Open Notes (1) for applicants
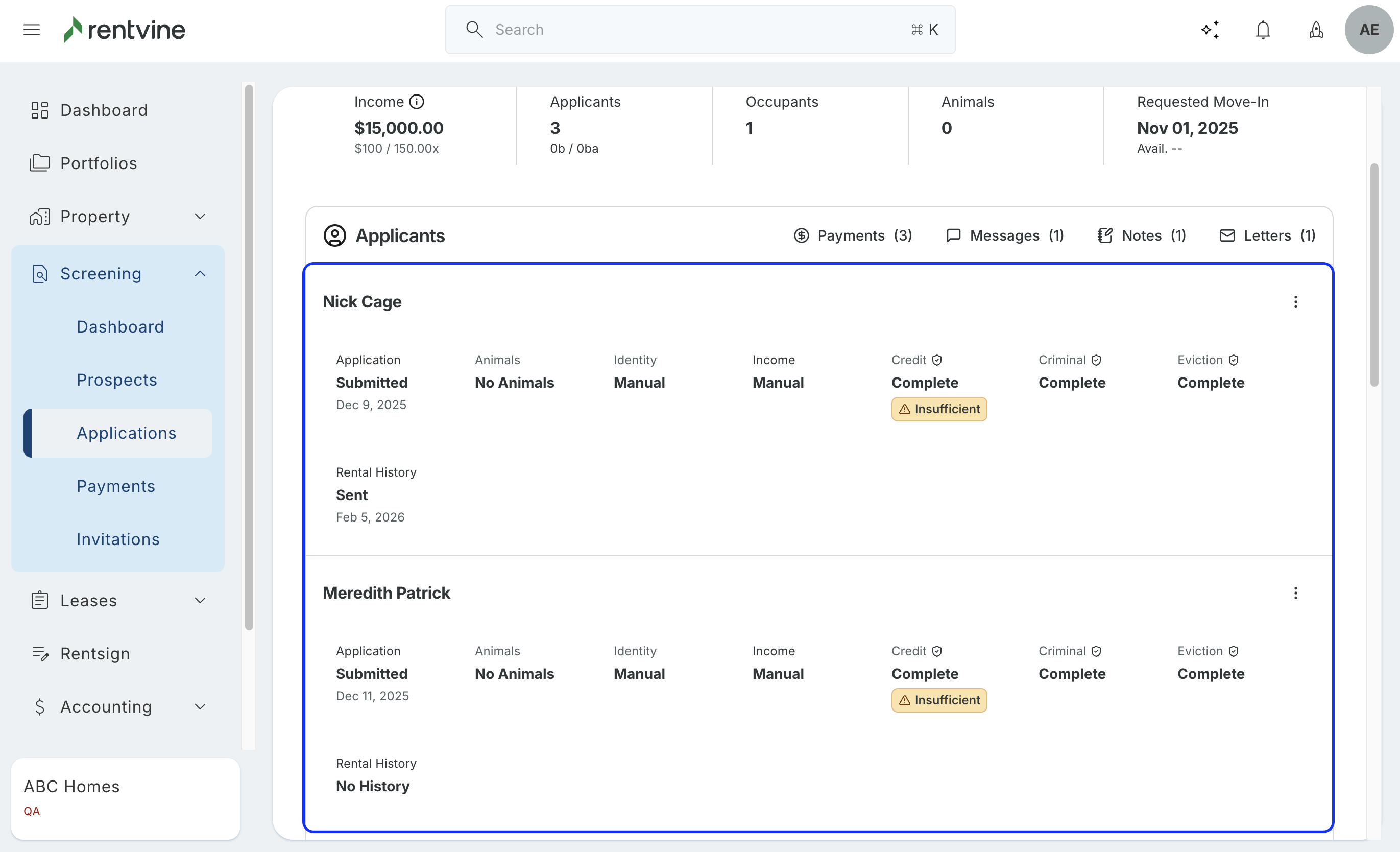 coord(1142,235)
